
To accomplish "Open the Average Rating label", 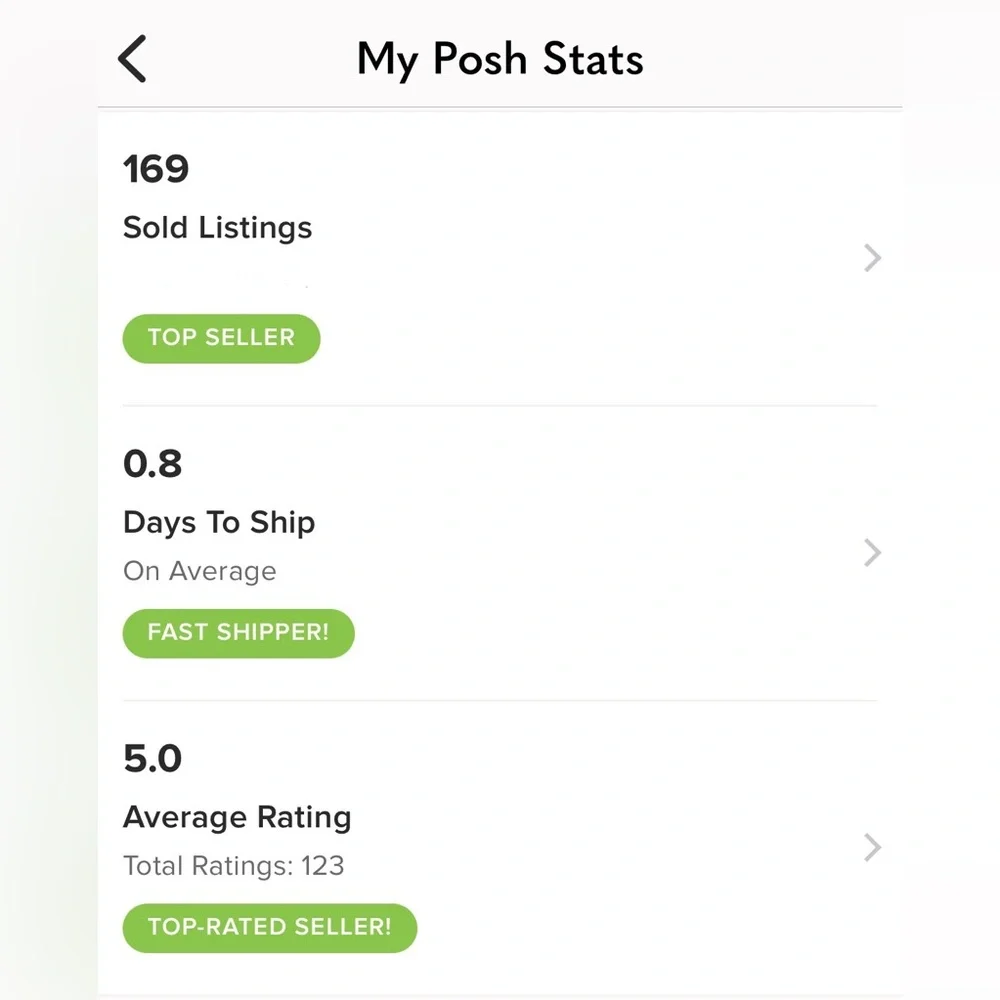I will [x=237, y=817].
